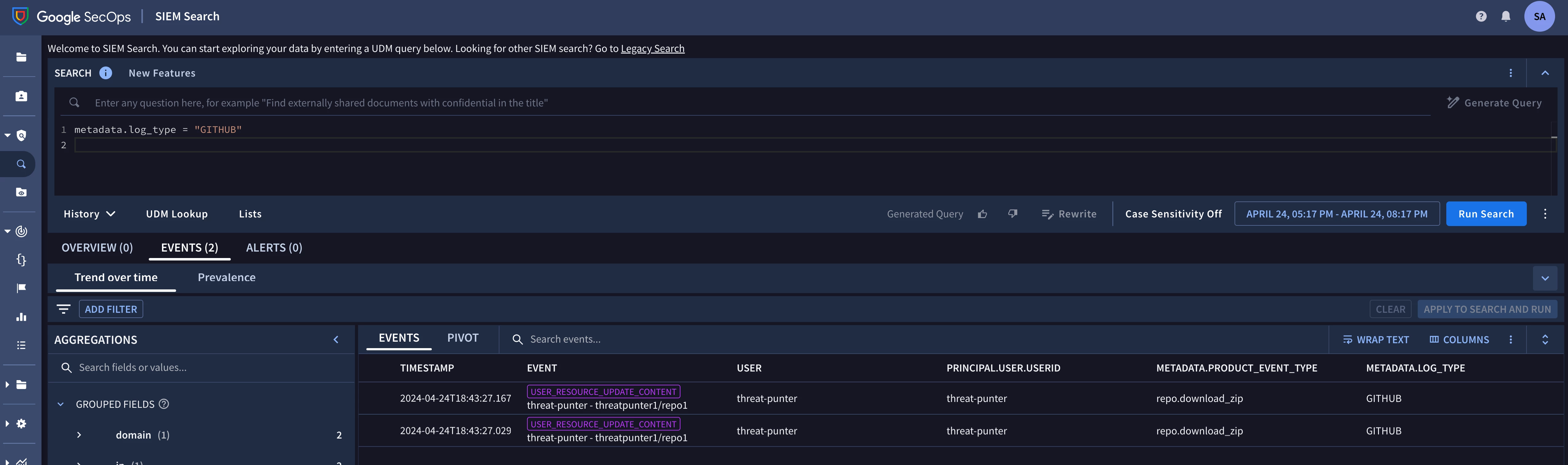The height and width of the screenshot is (465, 1568).
Task: Open the events table three-dot menu
Action: point(1510,340)
